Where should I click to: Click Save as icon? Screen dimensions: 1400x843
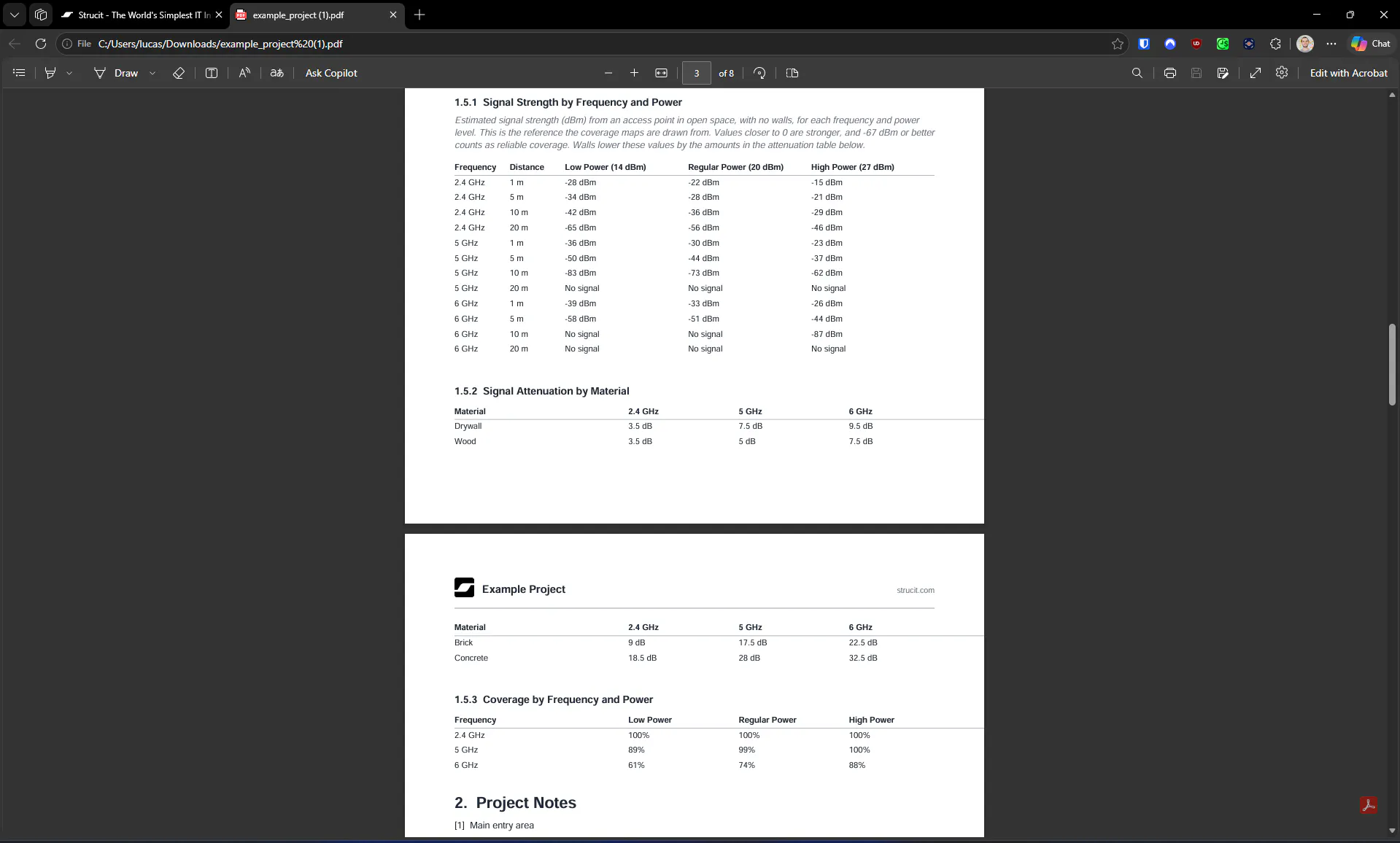point(1223,73)
